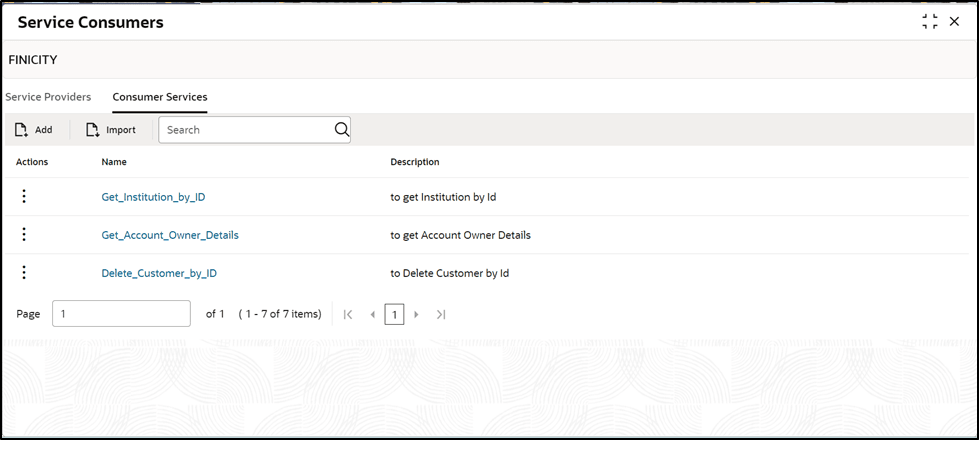The height and width of the screenshot is (472, 979).
Task: Go to next page arrow
Action: tap(416, 314)
